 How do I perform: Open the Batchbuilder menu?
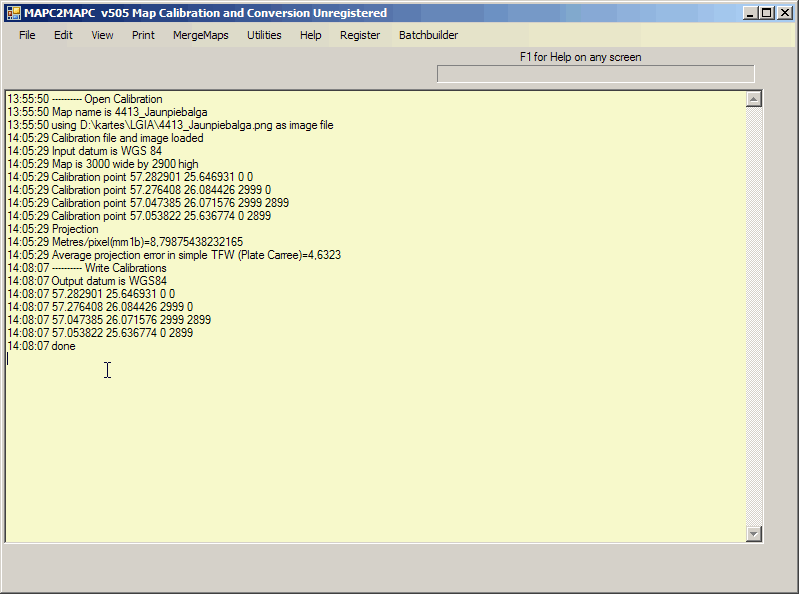point(428,35)
